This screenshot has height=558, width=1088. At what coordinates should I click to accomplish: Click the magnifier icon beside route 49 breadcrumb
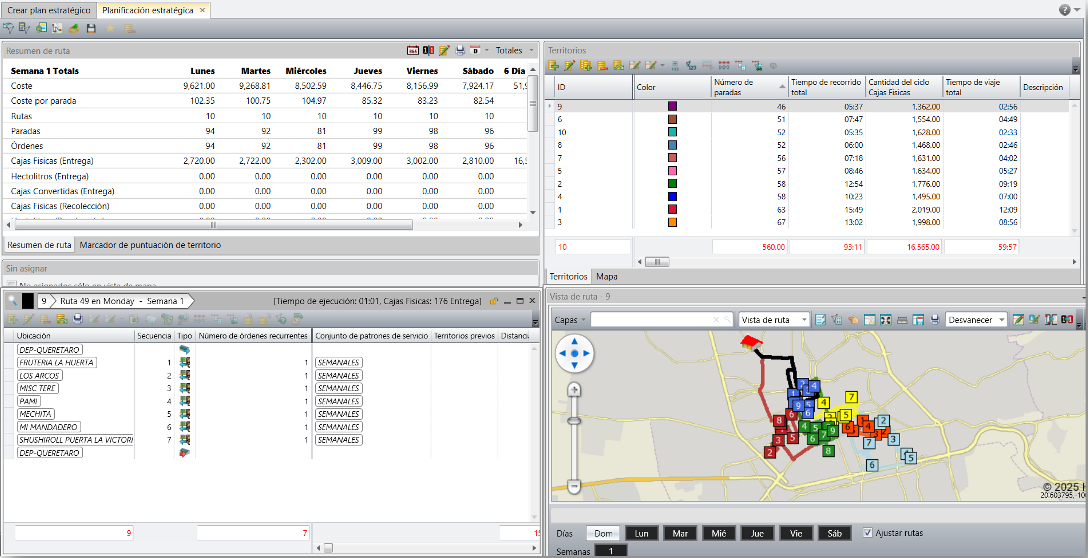click(x=12, y=301)
